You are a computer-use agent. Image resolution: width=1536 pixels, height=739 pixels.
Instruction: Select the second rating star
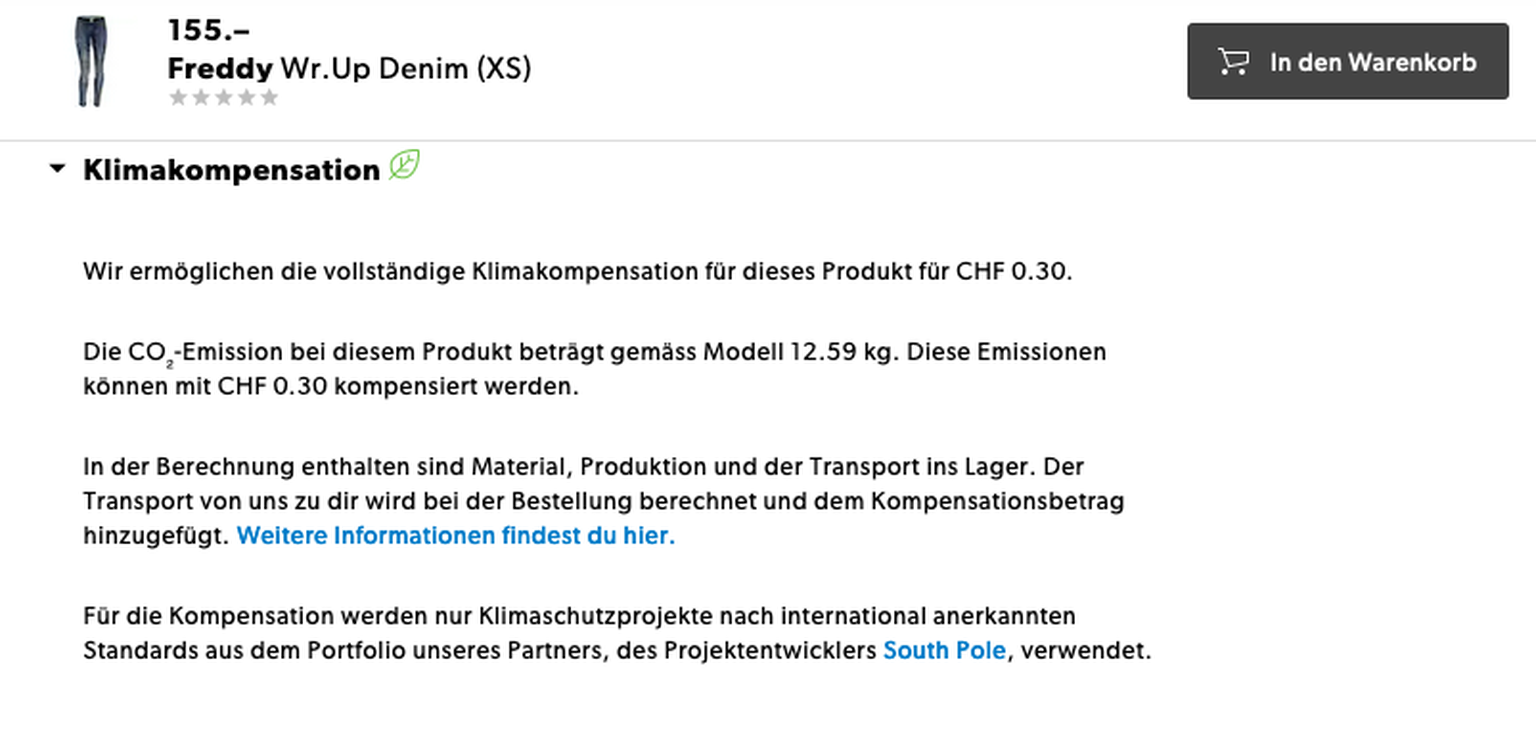click(201, 98)
